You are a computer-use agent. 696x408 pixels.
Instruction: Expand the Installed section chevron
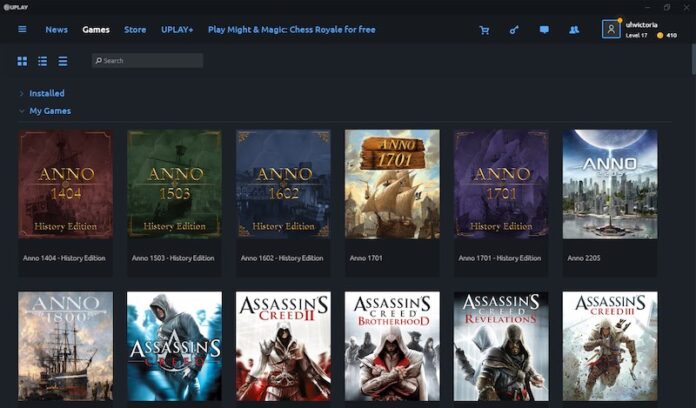point(21,93)
